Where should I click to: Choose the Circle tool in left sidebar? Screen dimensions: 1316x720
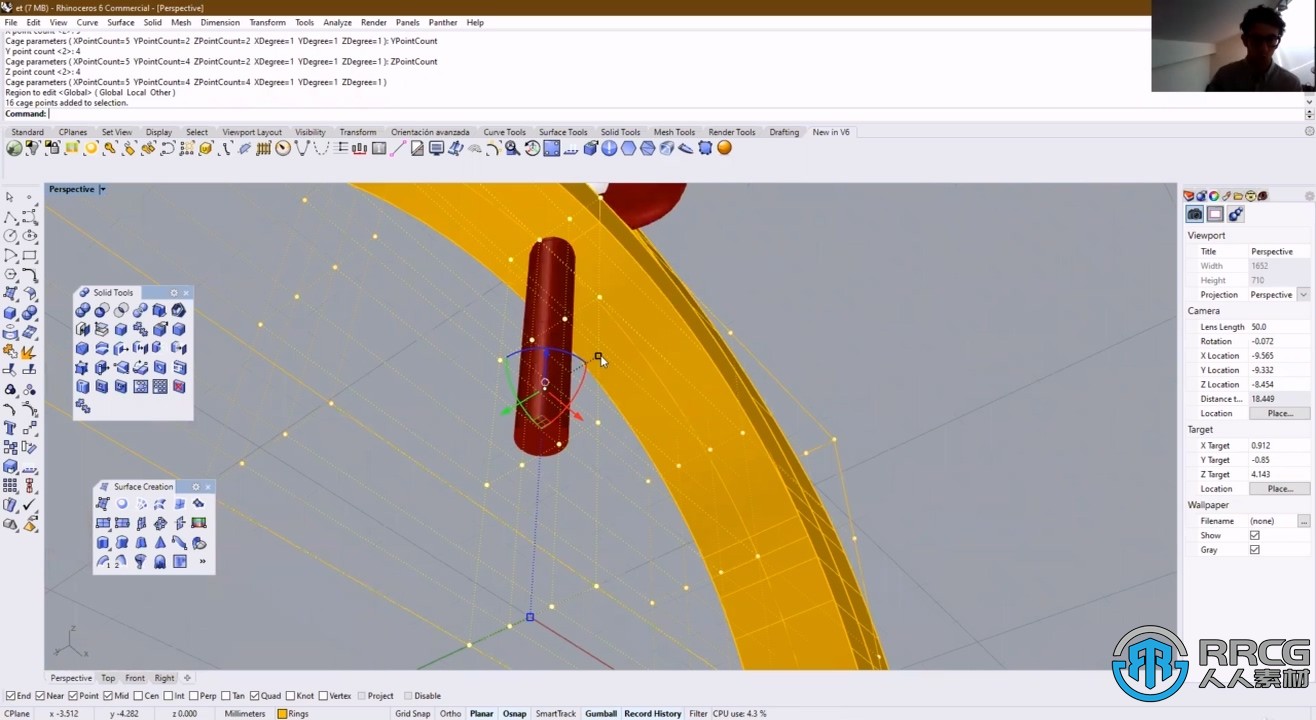(11, 236)
